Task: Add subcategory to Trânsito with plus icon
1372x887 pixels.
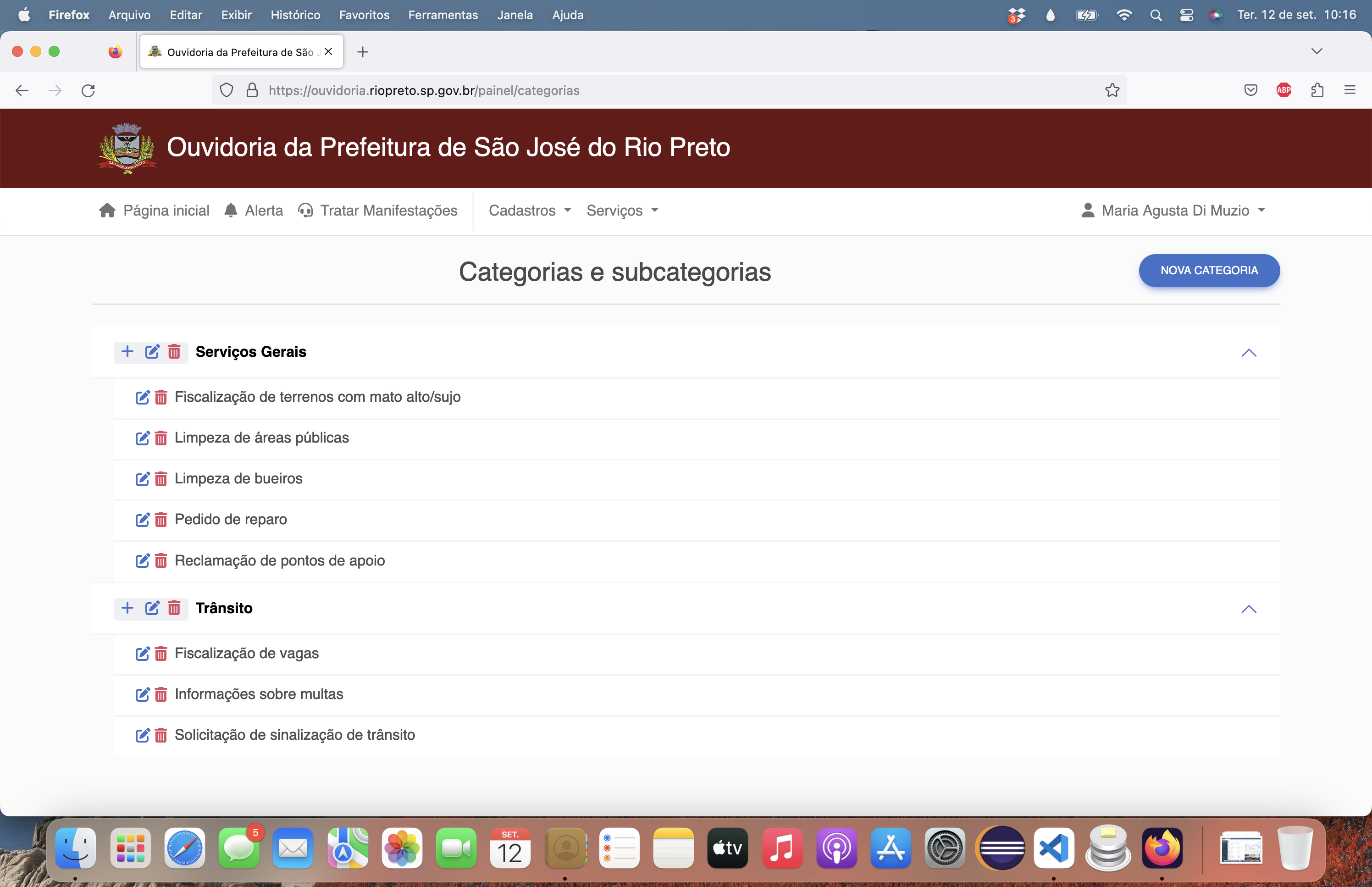Action: 127,608
